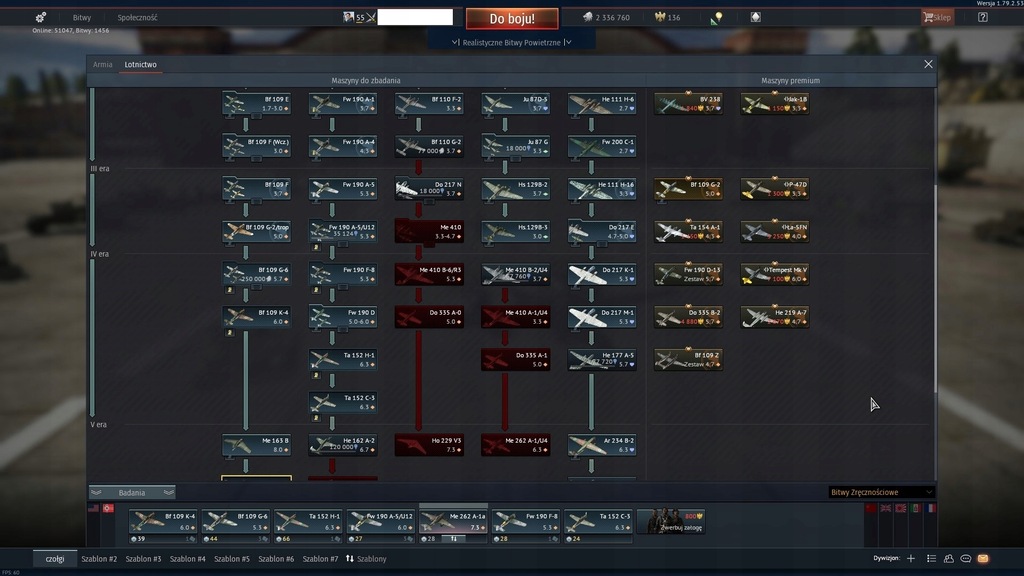Select the Fw 190 A-1 aircraft card

343,103
